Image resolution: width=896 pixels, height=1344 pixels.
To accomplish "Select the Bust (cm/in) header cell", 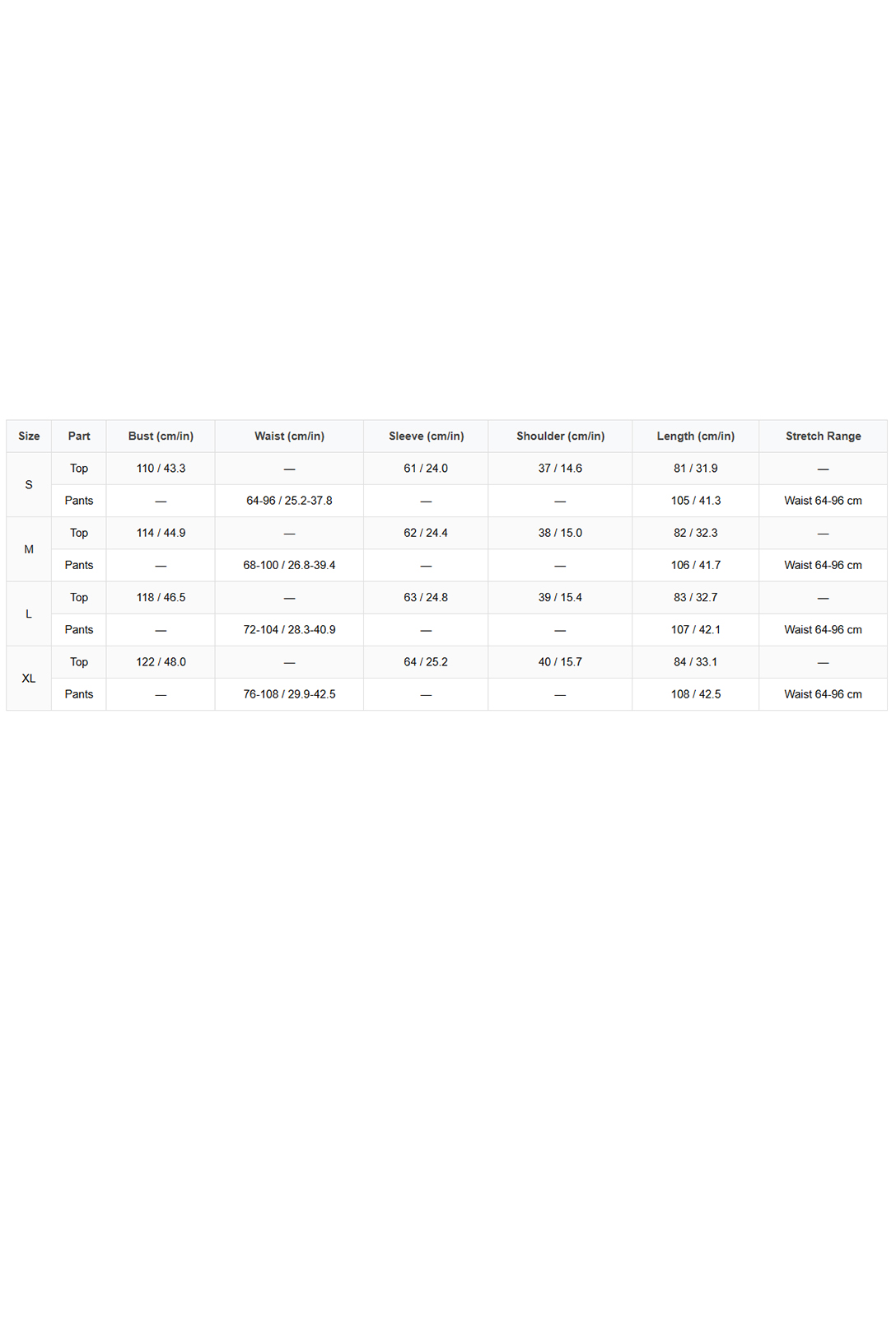I will pos(161,436).
